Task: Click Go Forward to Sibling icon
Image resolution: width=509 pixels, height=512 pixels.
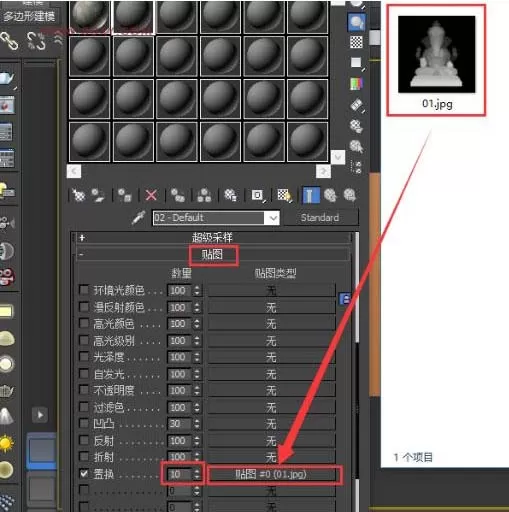Action: point(350,195)
